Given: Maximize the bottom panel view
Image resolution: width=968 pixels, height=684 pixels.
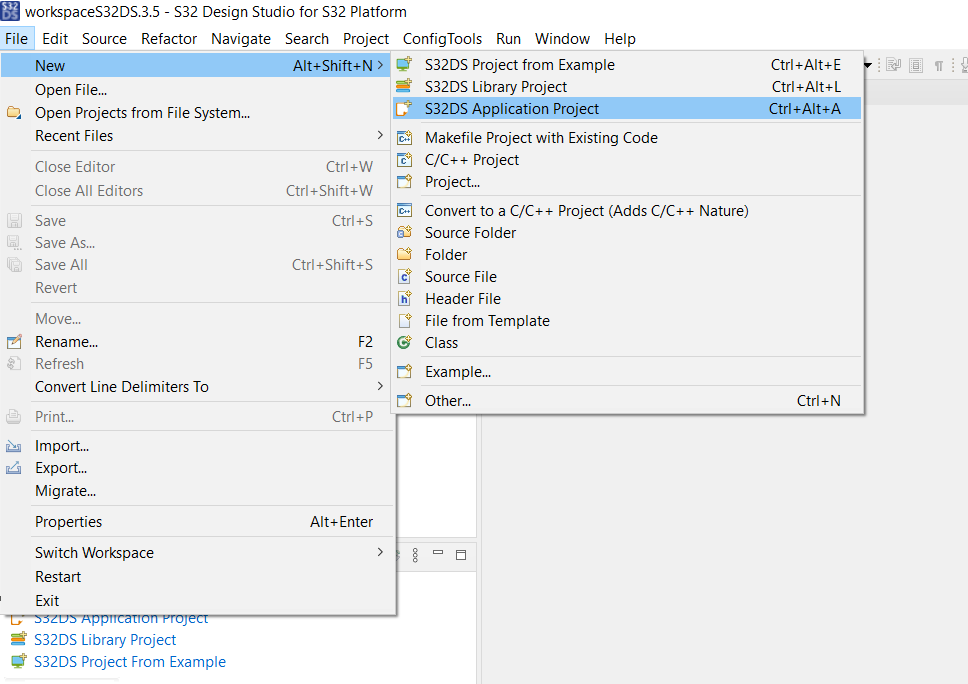Looking at the screenshot, I should point(460,554).
